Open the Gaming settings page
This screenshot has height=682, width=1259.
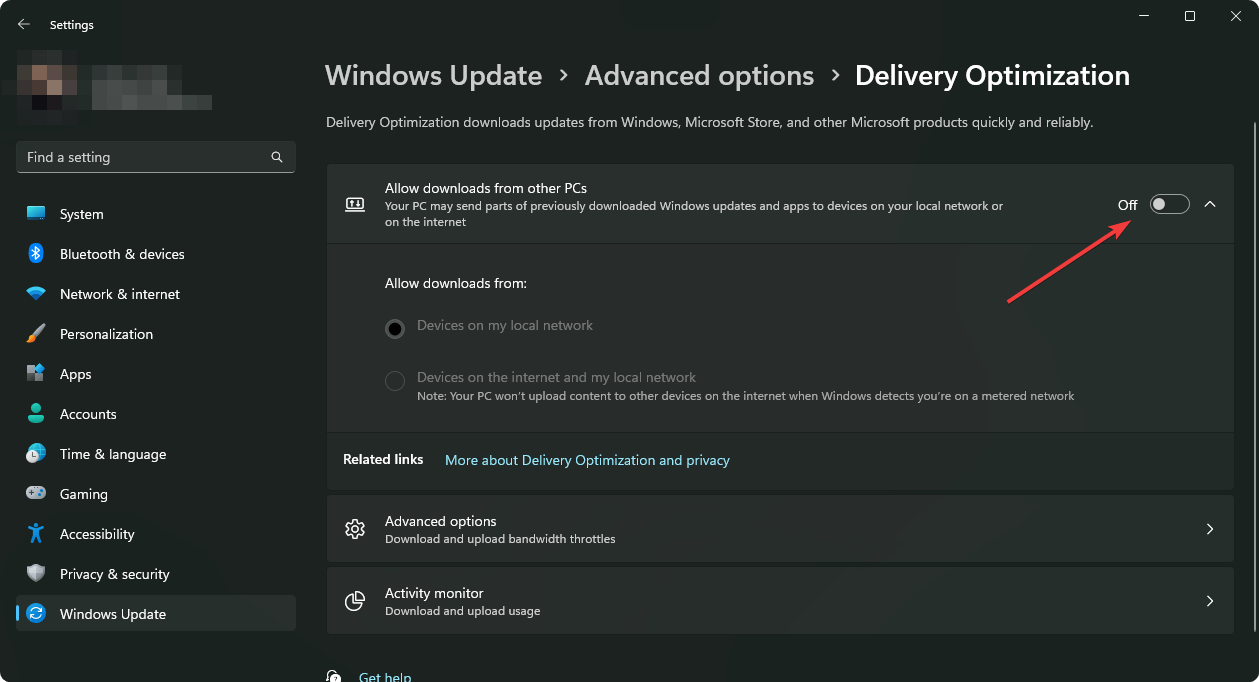[x=156, y=494]
